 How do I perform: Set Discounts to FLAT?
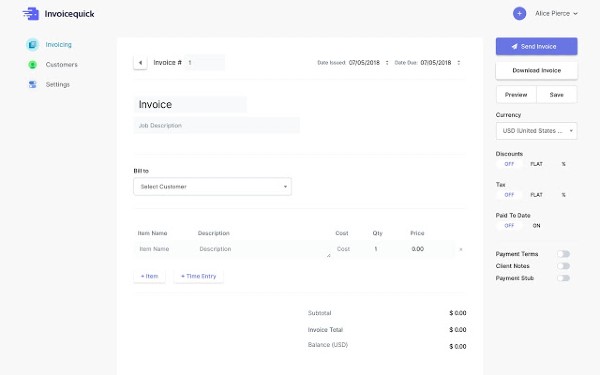pyautogui.click(x=536, y=164)
